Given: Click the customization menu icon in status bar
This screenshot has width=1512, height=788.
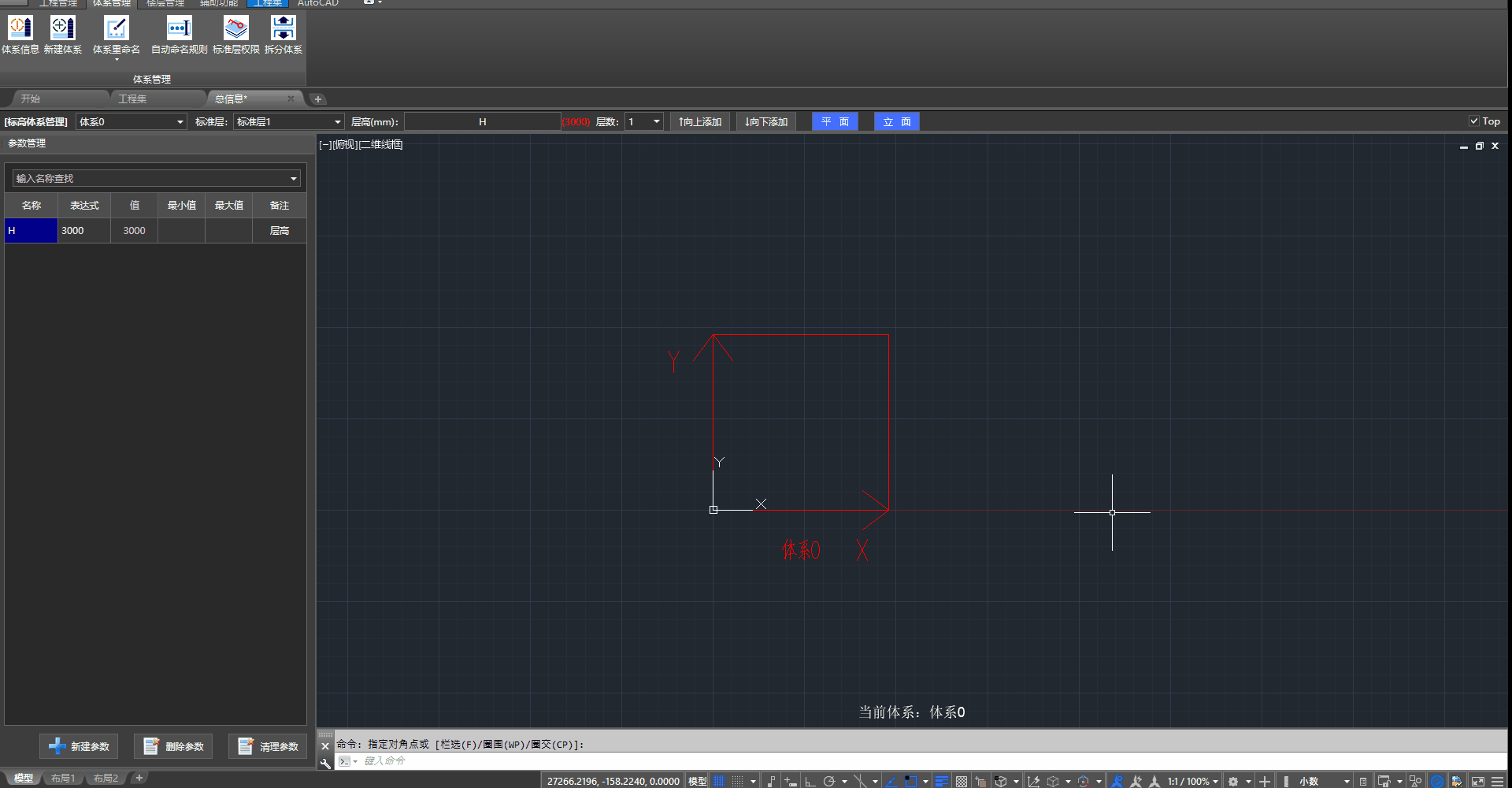Looking at the screenshot, I should (1497, 781).
